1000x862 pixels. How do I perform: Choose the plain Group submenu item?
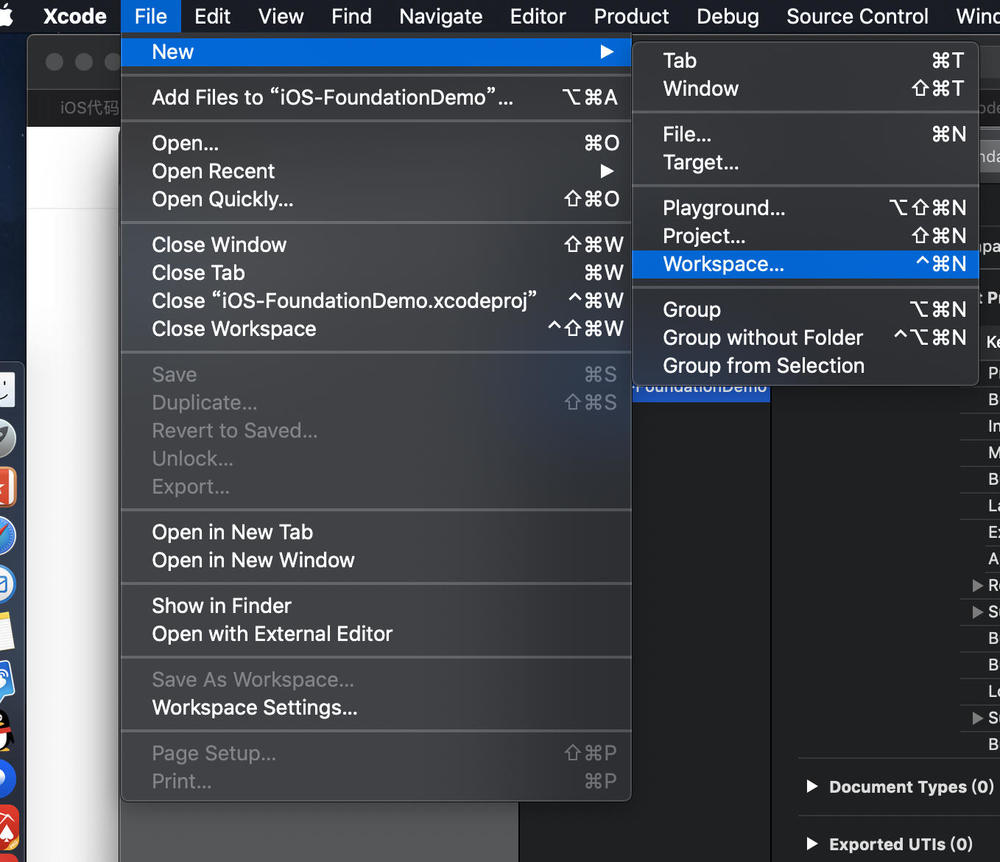805,309
